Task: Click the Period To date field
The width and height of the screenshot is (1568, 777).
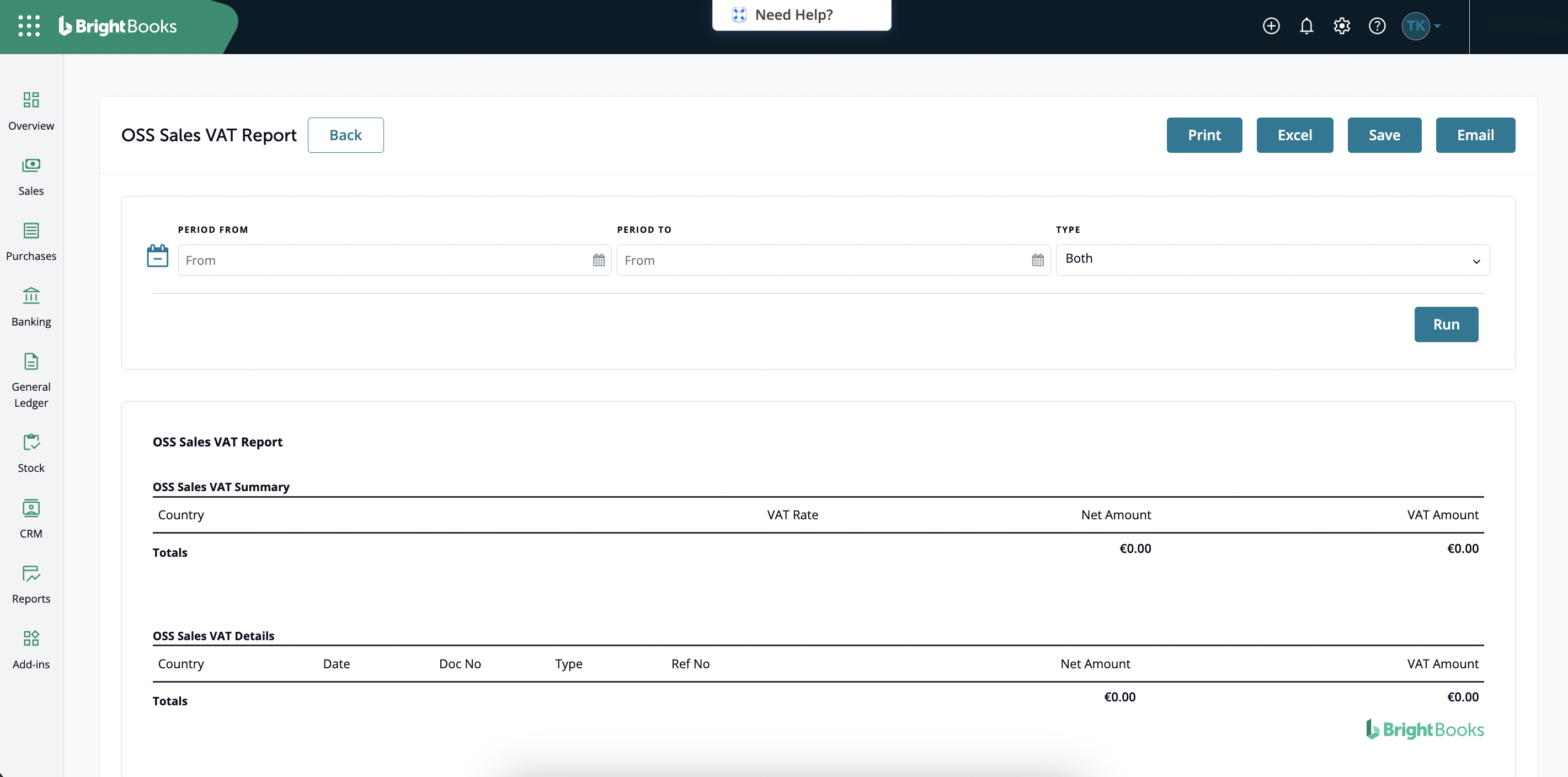Action: [833, 260]
